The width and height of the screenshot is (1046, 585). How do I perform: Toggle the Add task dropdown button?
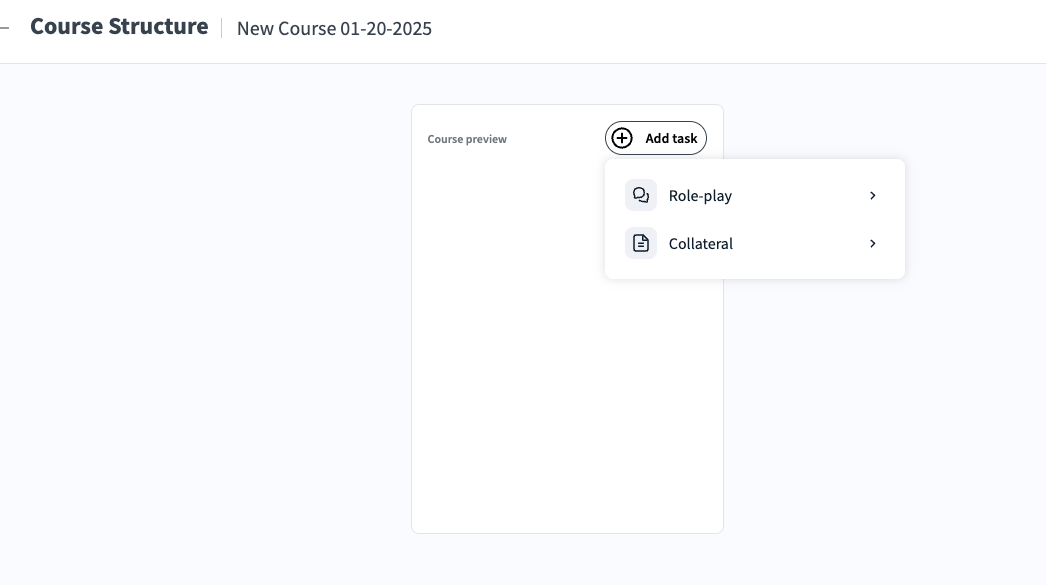[656, 138]
